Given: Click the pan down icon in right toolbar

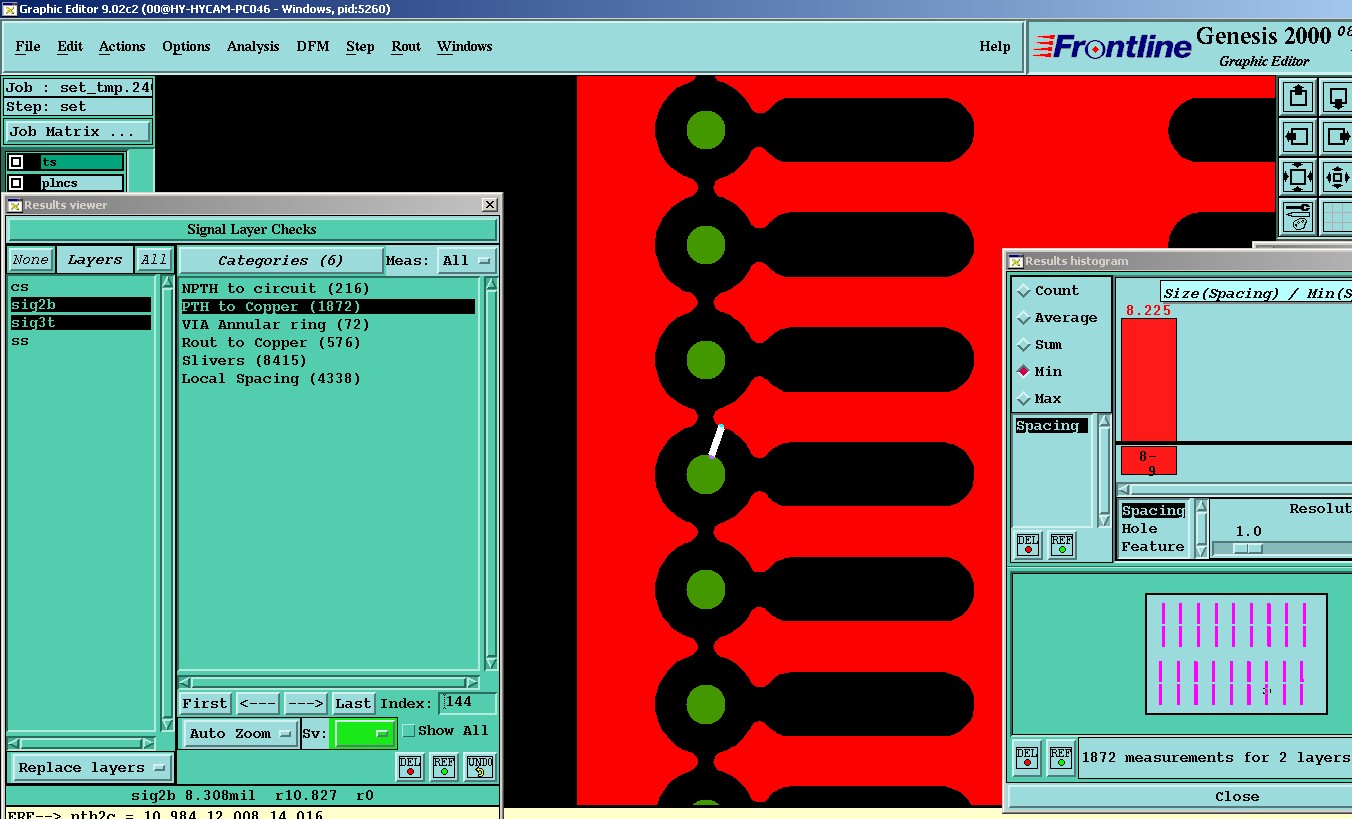Looking at the screenshot, I should point(1337,97).
